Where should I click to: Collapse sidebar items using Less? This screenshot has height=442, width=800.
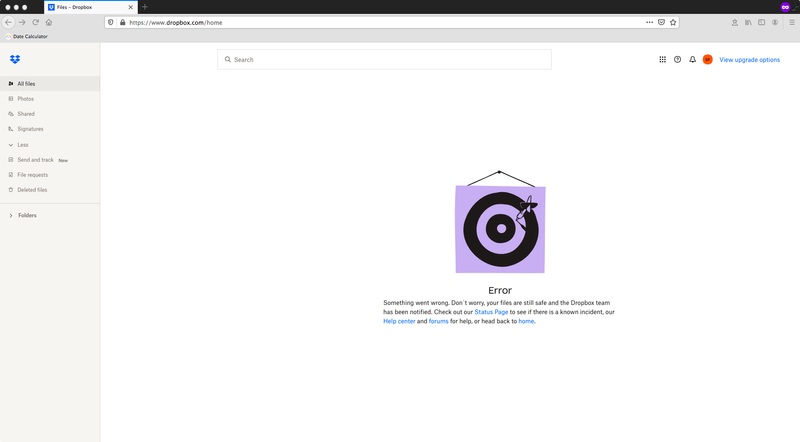(22, 144)
